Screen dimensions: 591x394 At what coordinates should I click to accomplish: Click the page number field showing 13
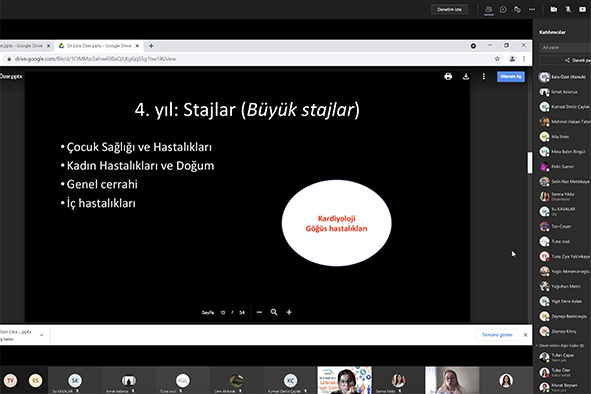point(223,313)
